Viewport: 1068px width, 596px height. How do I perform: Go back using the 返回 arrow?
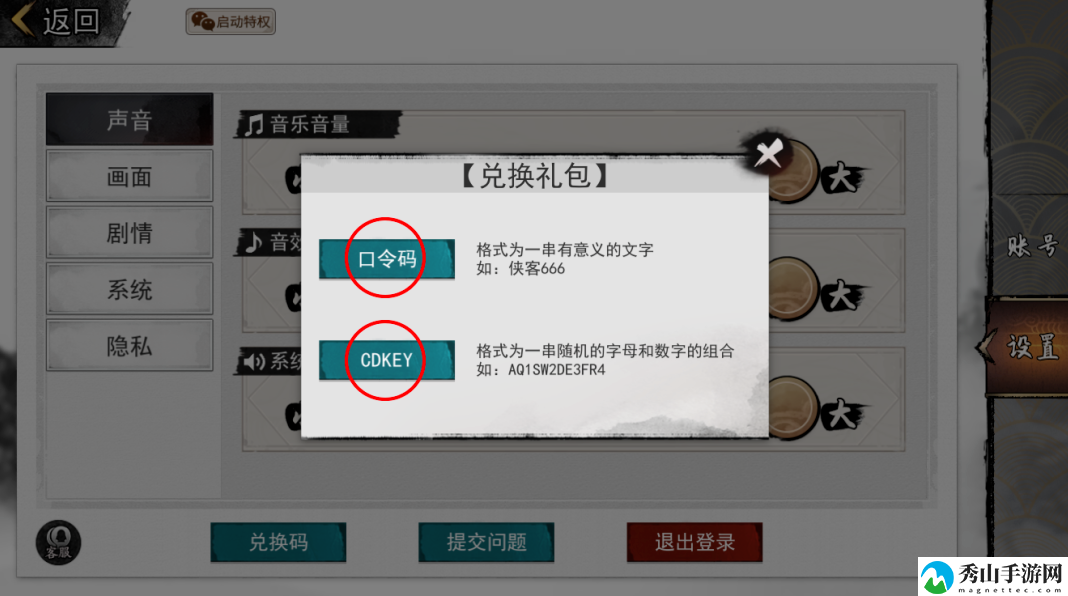tap(58, 21)
